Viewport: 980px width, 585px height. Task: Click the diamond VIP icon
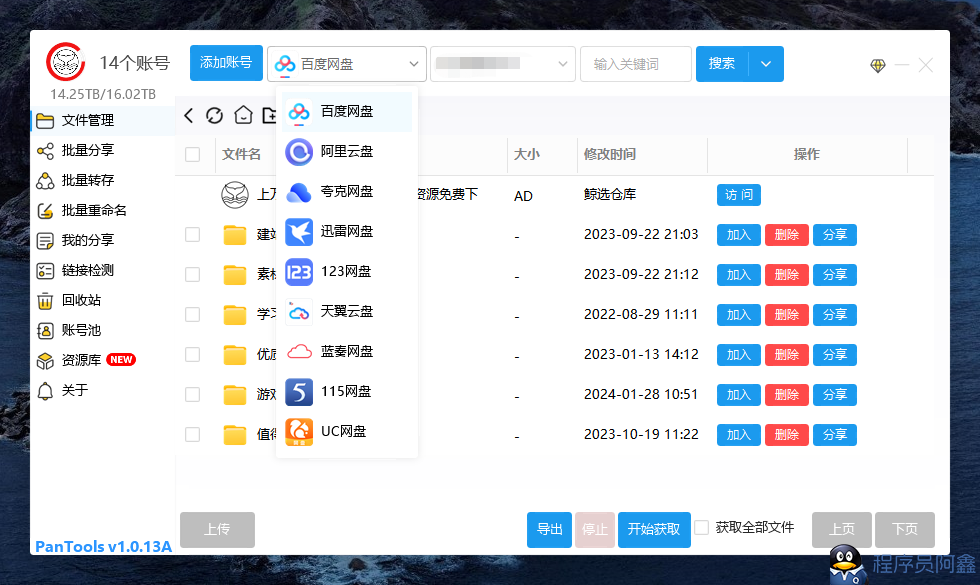[878, 65]
